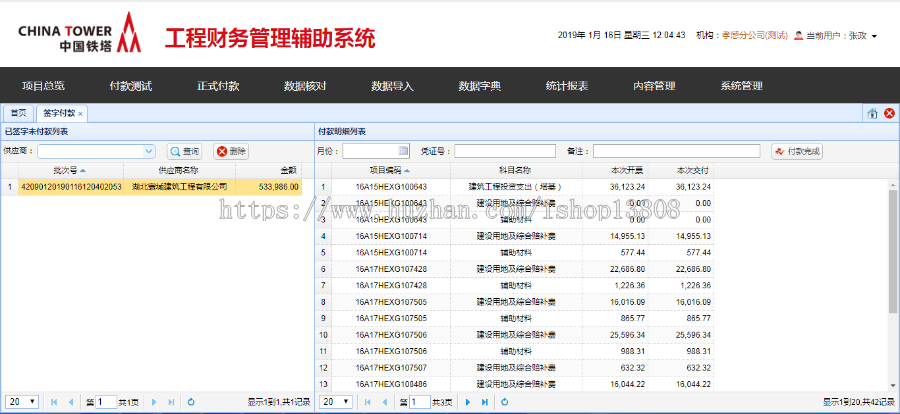Refresh the payment details list
900x414 pixels.
(505, 402)
